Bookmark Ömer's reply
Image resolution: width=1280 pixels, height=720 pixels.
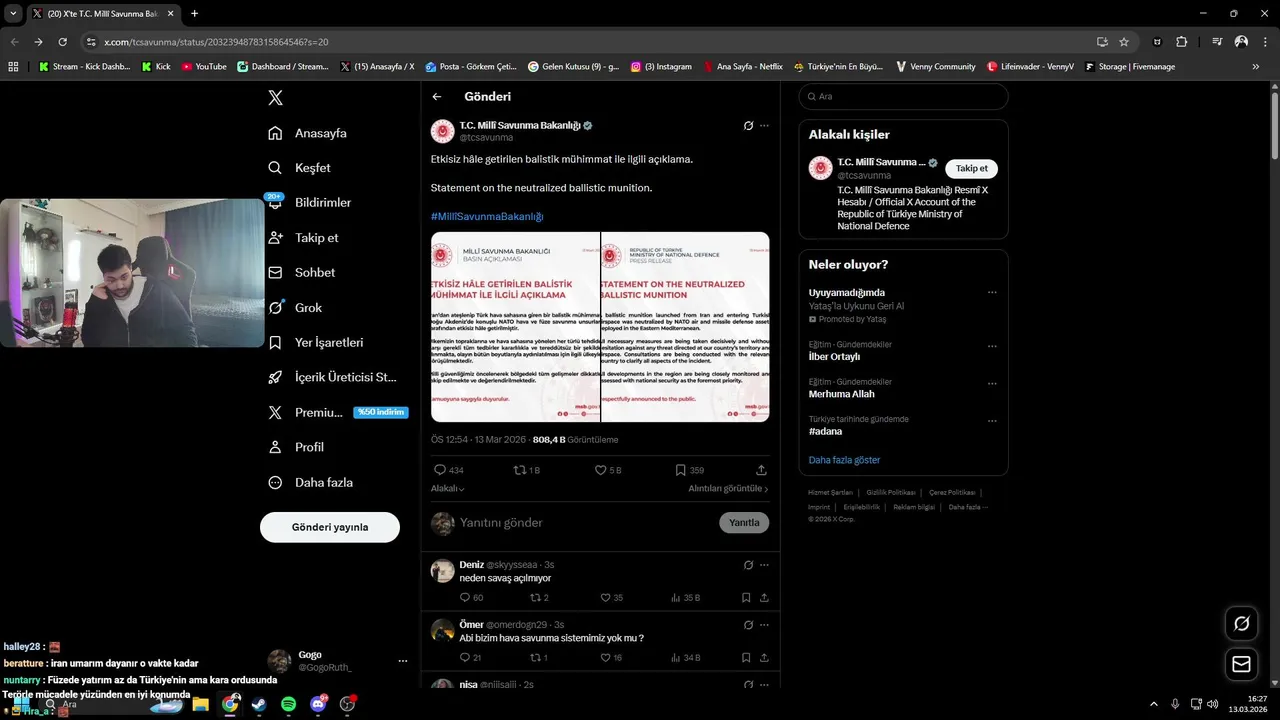746,658
